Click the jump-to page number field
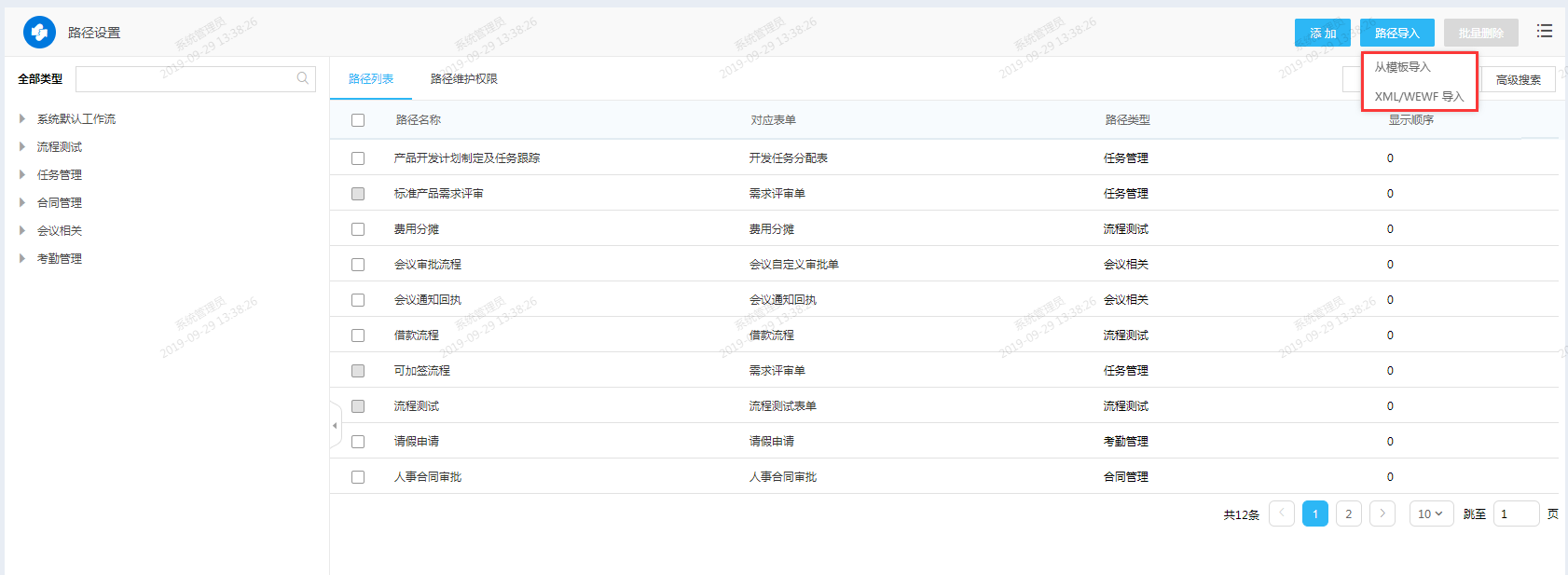The image size is (1568, 575). tap(1516, 513)
